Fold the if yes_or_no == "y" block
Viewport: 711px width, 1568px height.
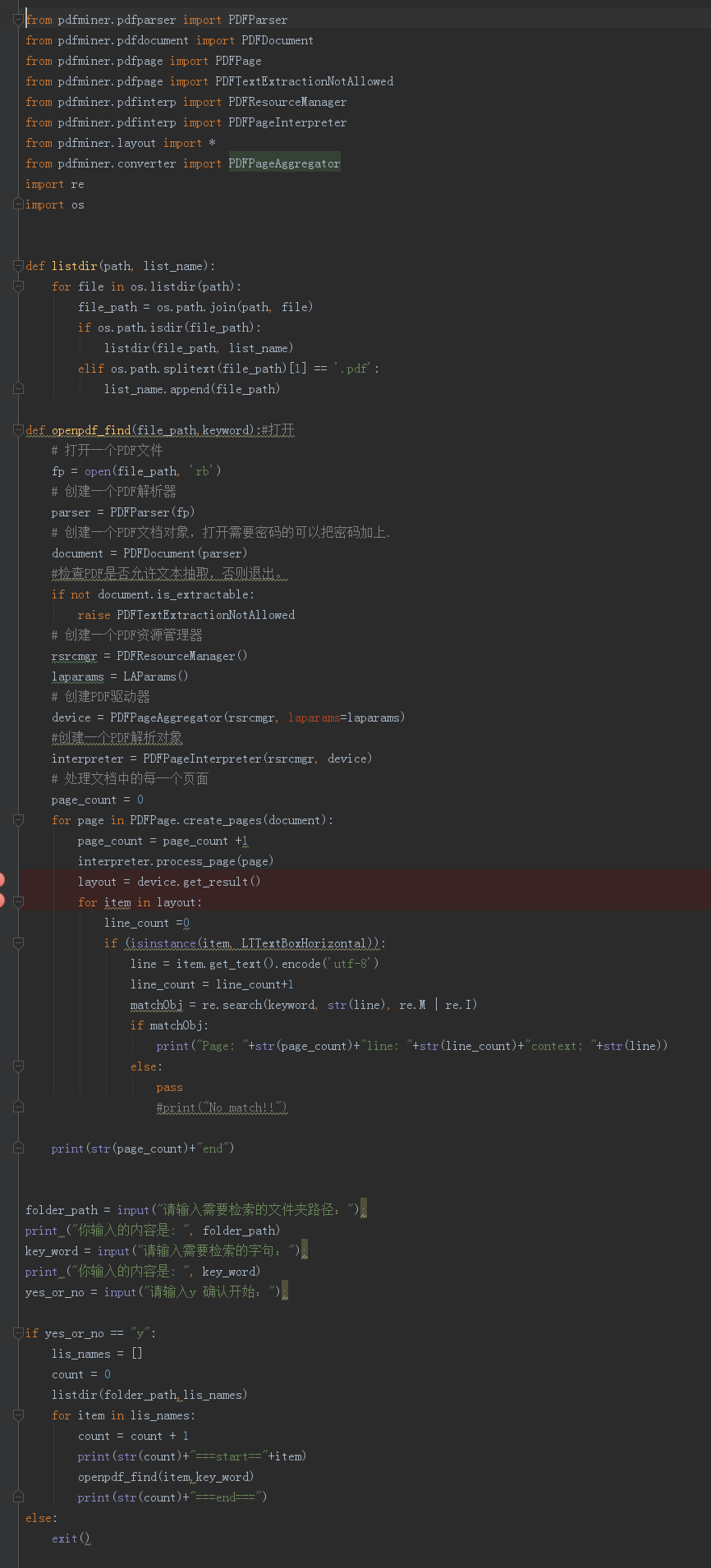(18, 1333)
